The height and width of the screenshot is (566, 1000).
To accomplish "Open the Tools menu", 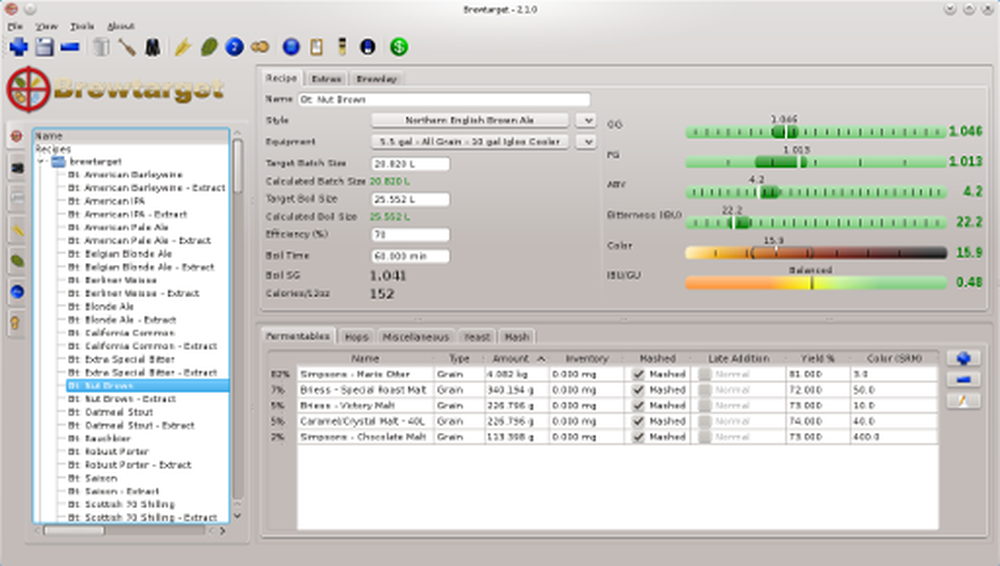I will point(82,26).
